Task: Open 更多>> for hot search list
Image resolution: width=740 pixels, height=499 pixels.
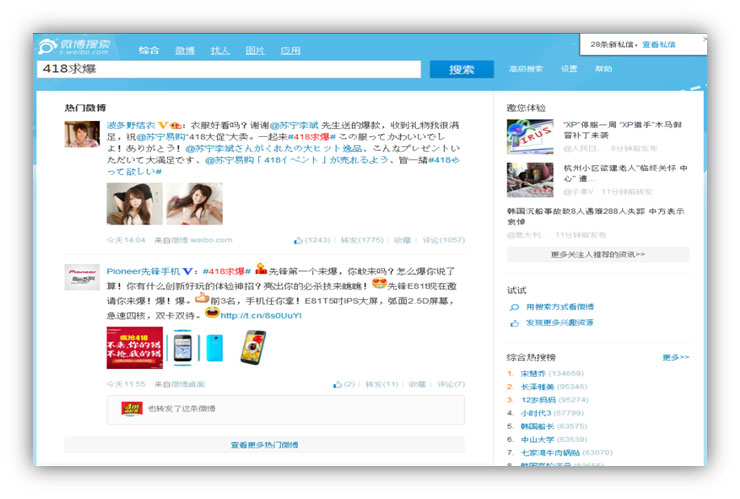Action: click(675, 357)
